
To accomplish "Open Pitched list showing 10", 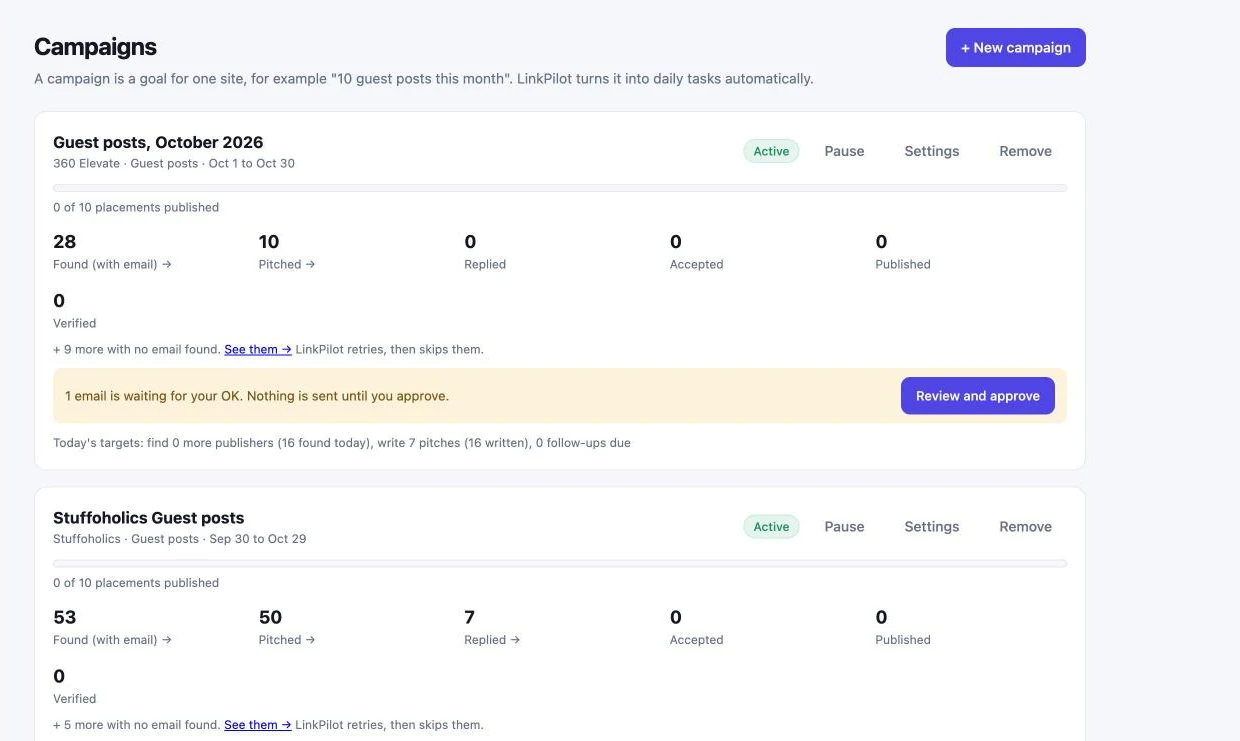I will point(287,253).
